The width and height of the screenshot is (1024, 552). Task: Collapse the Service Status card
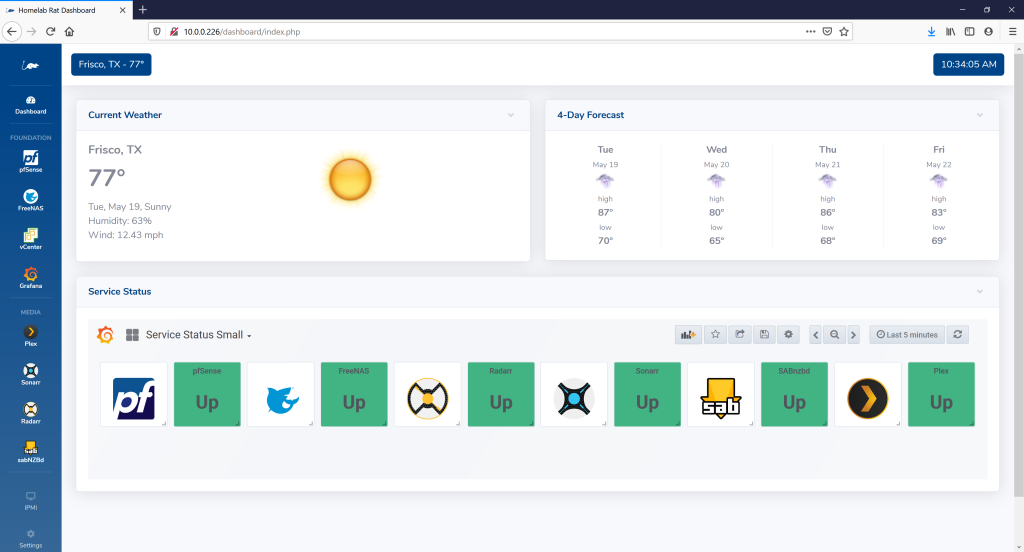(x=980, y=291)
